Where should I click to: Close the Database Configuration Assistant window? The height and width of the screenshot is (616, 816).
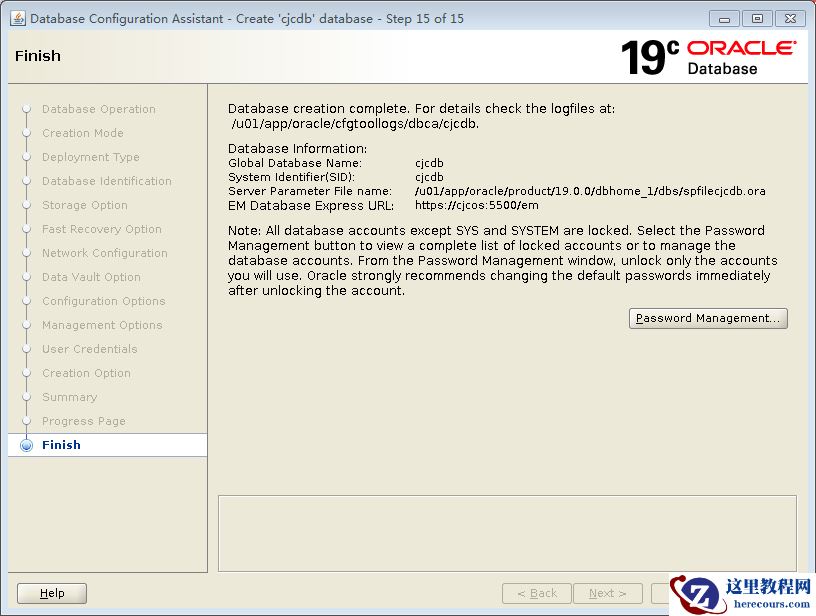coord(790,19)
